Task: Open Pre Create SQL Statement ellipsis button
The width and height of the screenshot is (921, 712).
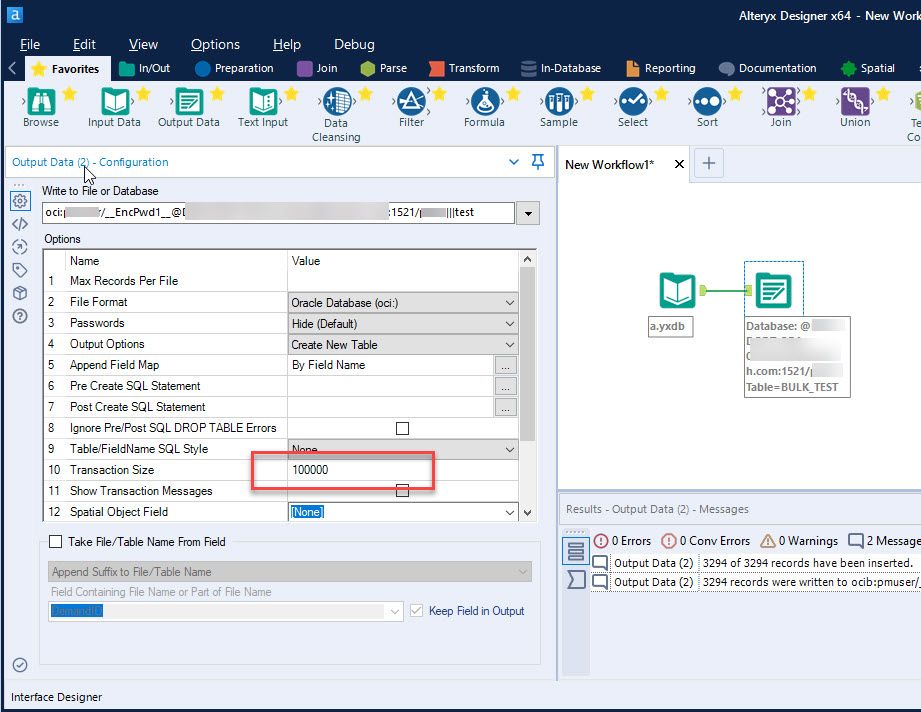Action: point(506,387)
